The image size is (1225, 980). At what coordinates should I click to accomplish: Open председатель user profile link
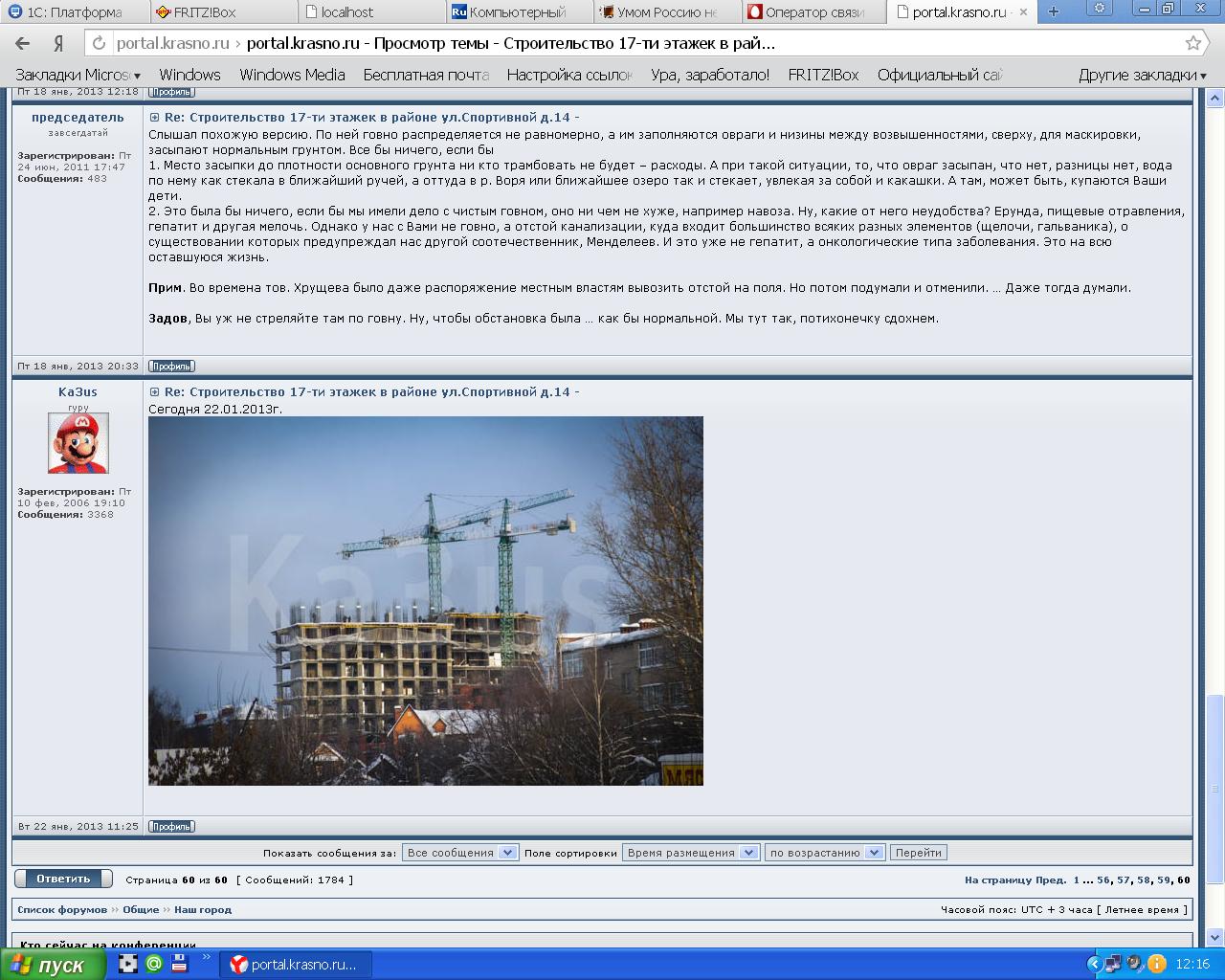(78, 118)
